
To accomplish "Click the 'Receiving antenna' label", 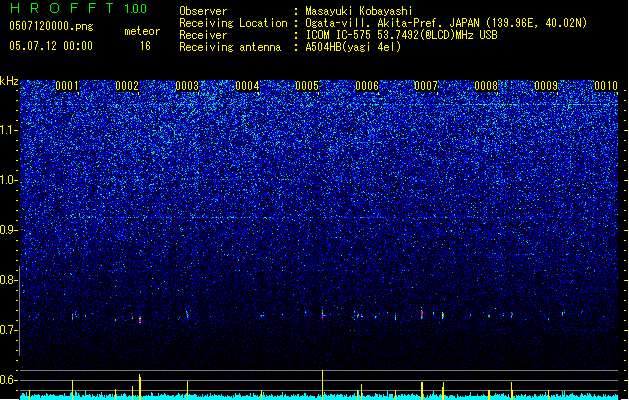I will pos(230,47).
